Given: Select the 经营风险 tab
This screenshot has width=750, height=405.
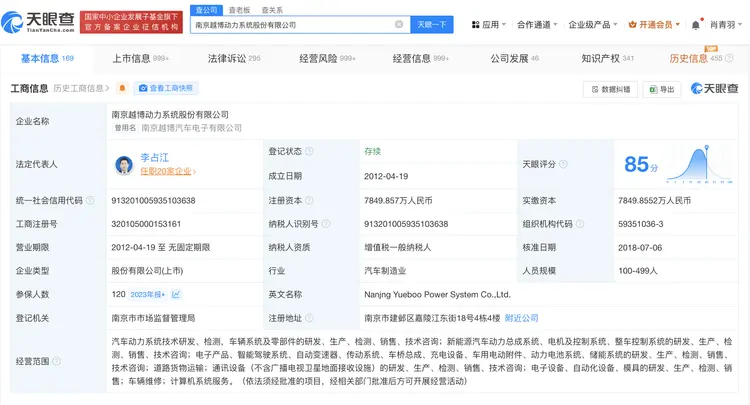Looking at the screenshot, I should click(x=327, y=58).
